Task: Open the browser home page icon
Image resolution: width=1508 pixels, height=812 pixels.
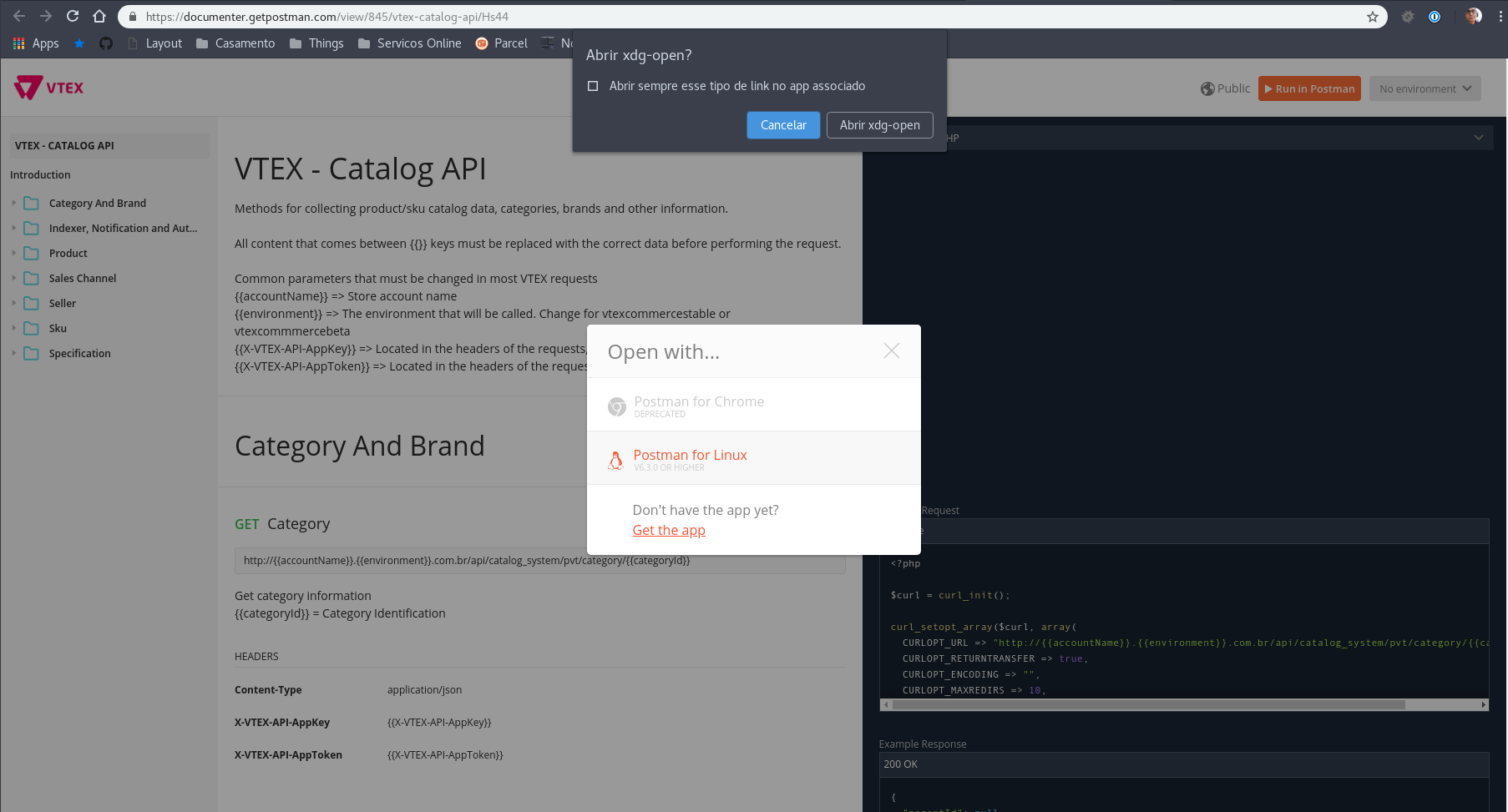Action: pos(99,16)
